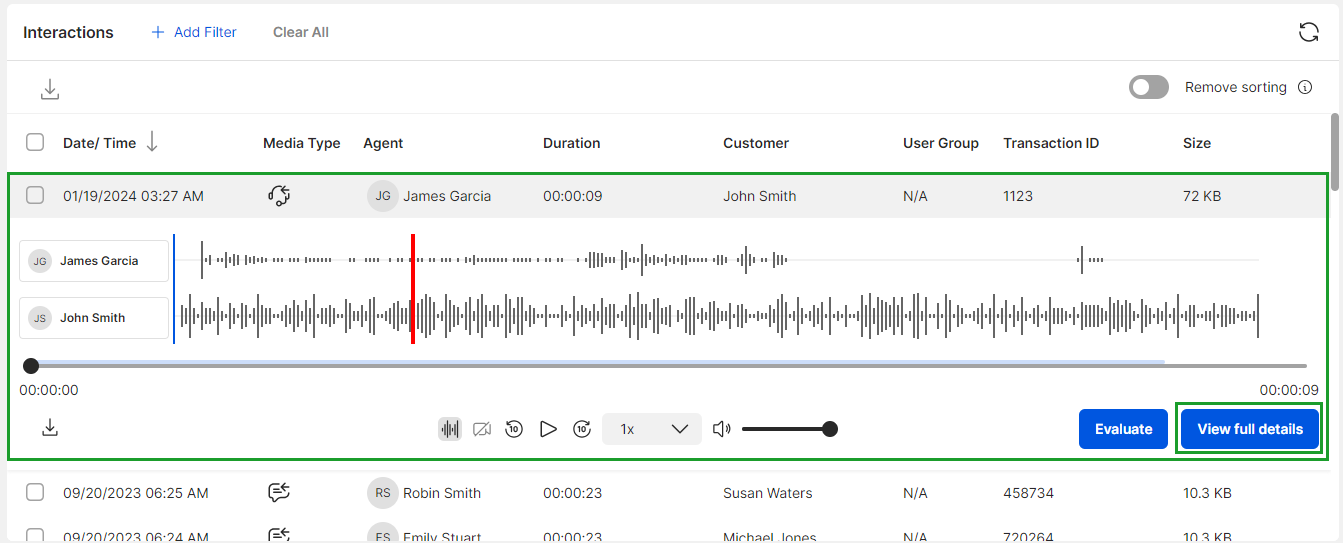Click on James Garcia's audio waveform
Image resolution: width=1343 pixels, height=543 pixels.
tap(718, 260)
